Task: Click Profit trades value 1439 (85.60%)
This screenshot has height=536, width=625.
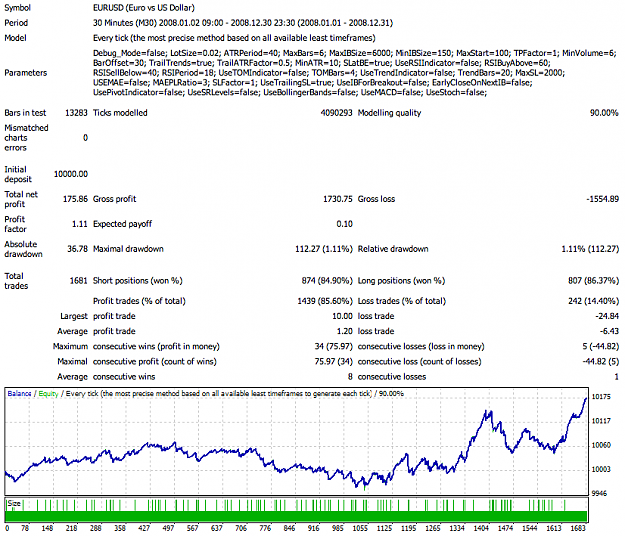Action: coord(325,301)
